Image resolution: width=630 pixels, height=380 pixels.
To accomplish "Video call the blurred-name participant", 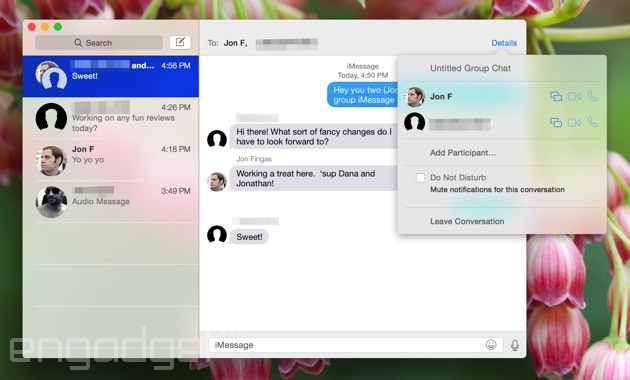I will (574, 123).
